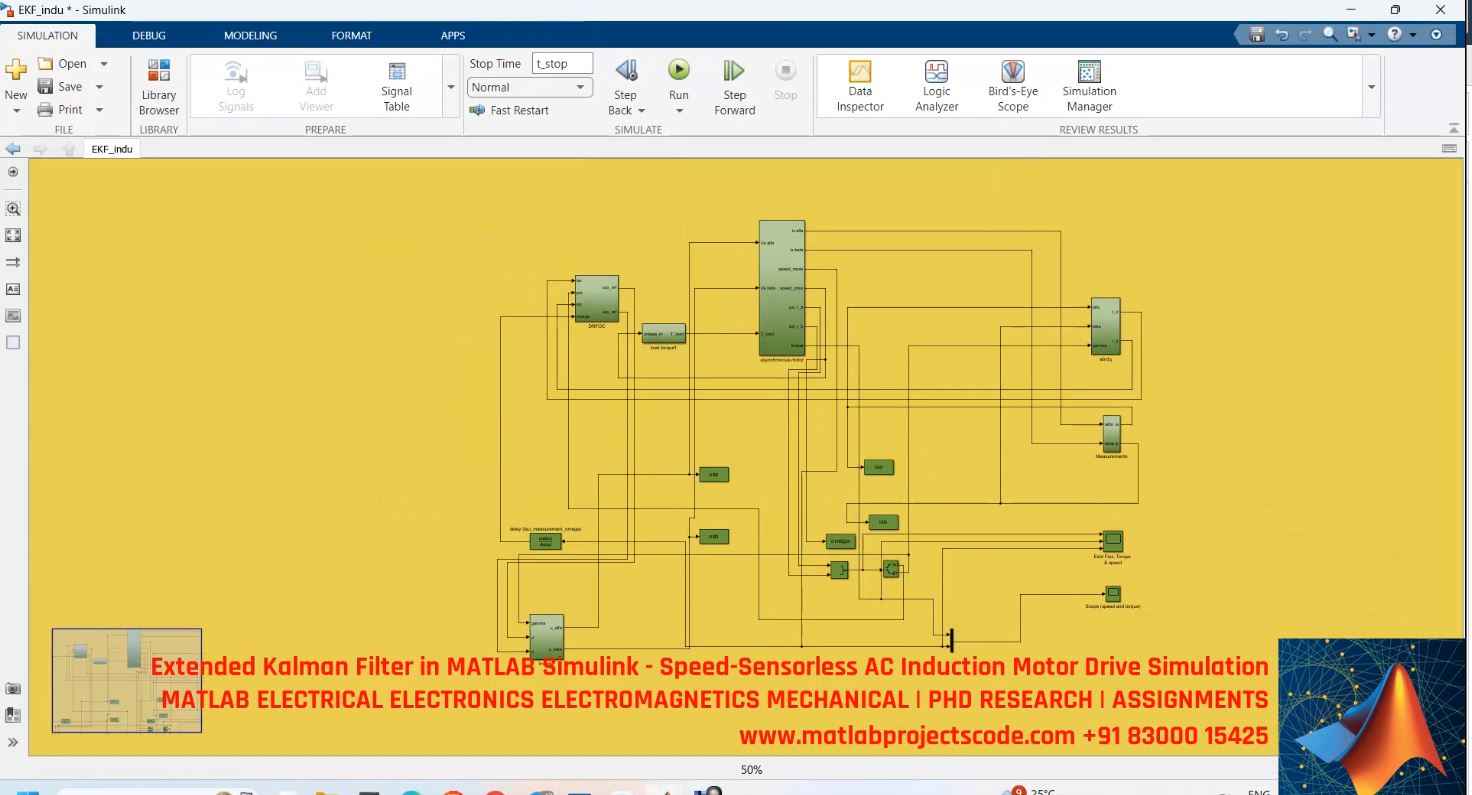Image resolution: width=1472 pixels, height=795 pixels.
Task: Open the Bird's-Eye Scope
Action: [1011, 85]
